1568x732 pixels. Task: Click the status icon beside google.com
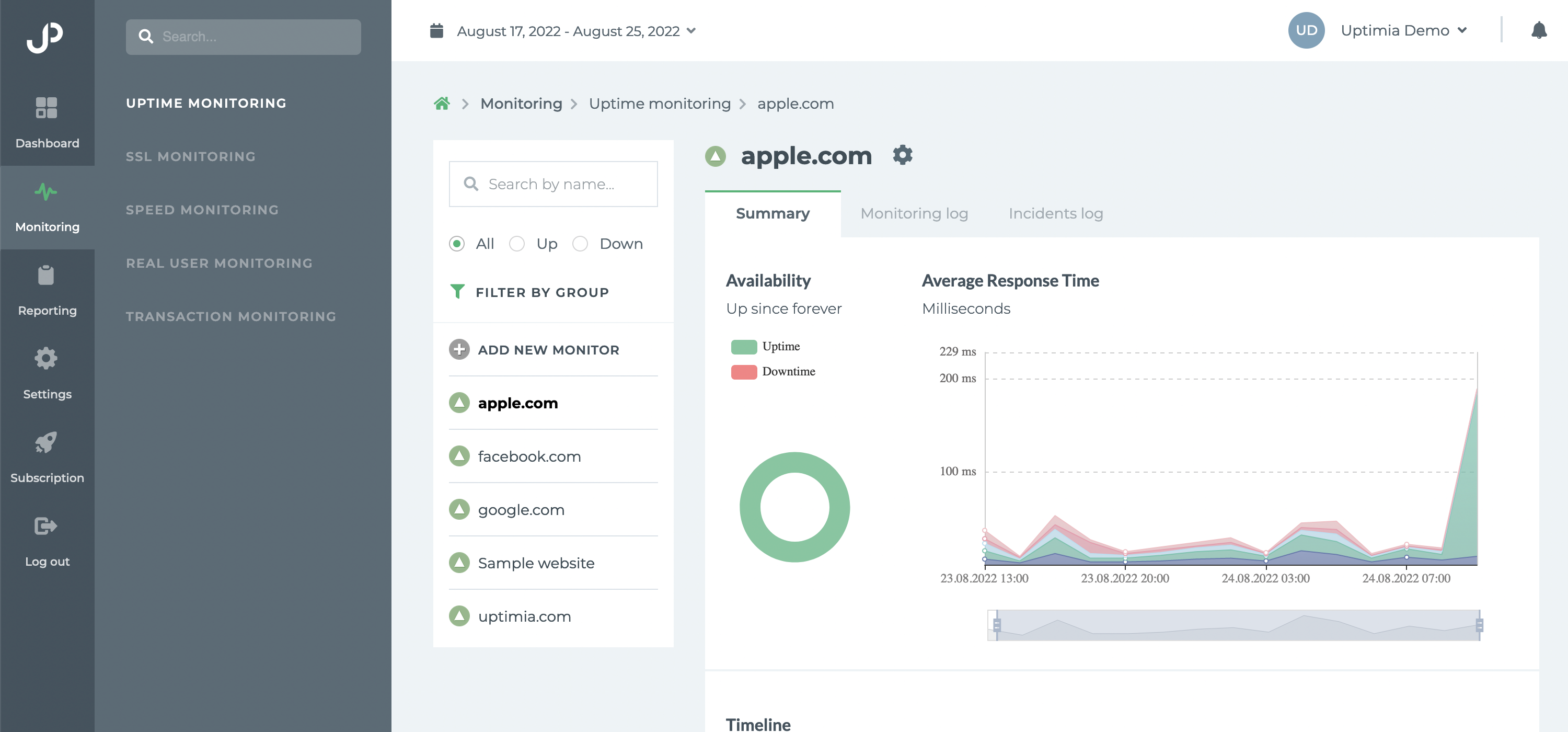pos(459,509)
